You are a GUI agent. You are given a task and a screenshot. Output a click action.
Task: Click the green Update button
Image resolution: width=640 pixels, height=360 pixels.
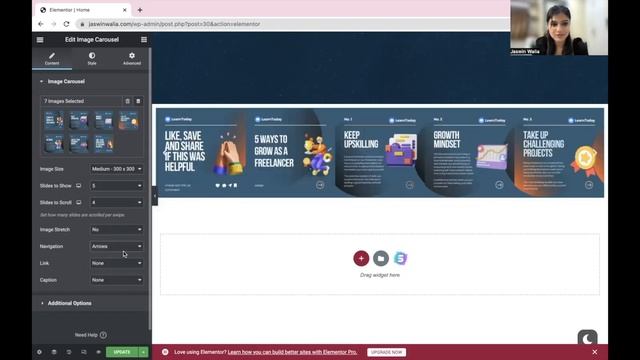[122, 352]
